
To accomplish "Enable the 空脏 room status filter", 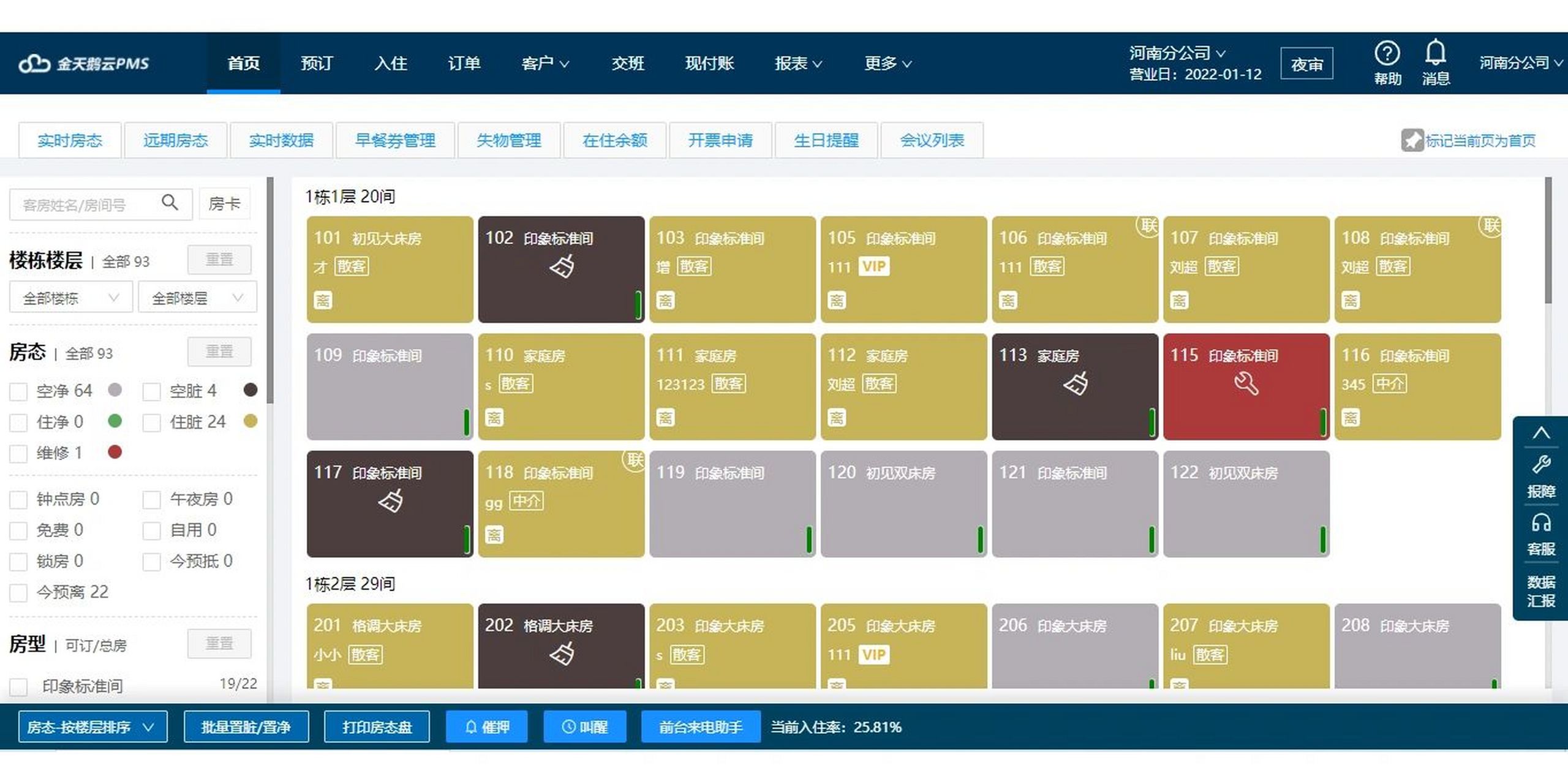I will click(x=151, y=390).
